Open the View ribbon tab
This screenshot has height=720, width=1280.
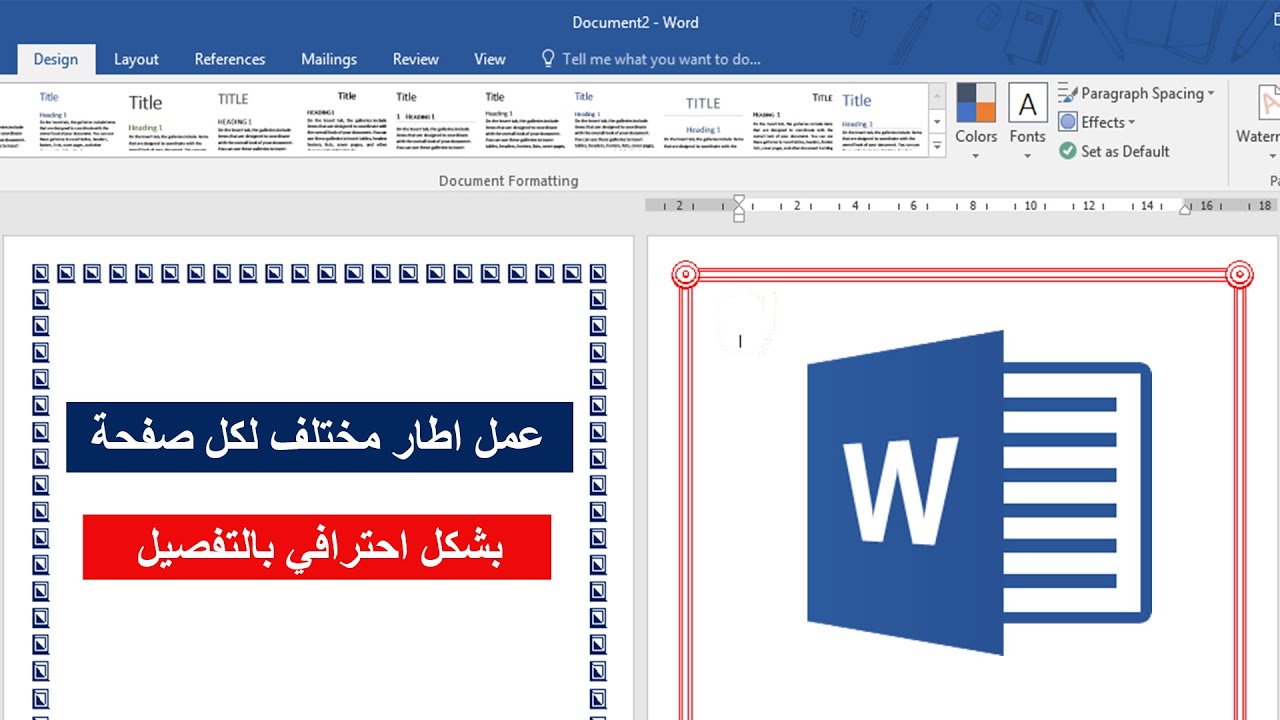490,59
